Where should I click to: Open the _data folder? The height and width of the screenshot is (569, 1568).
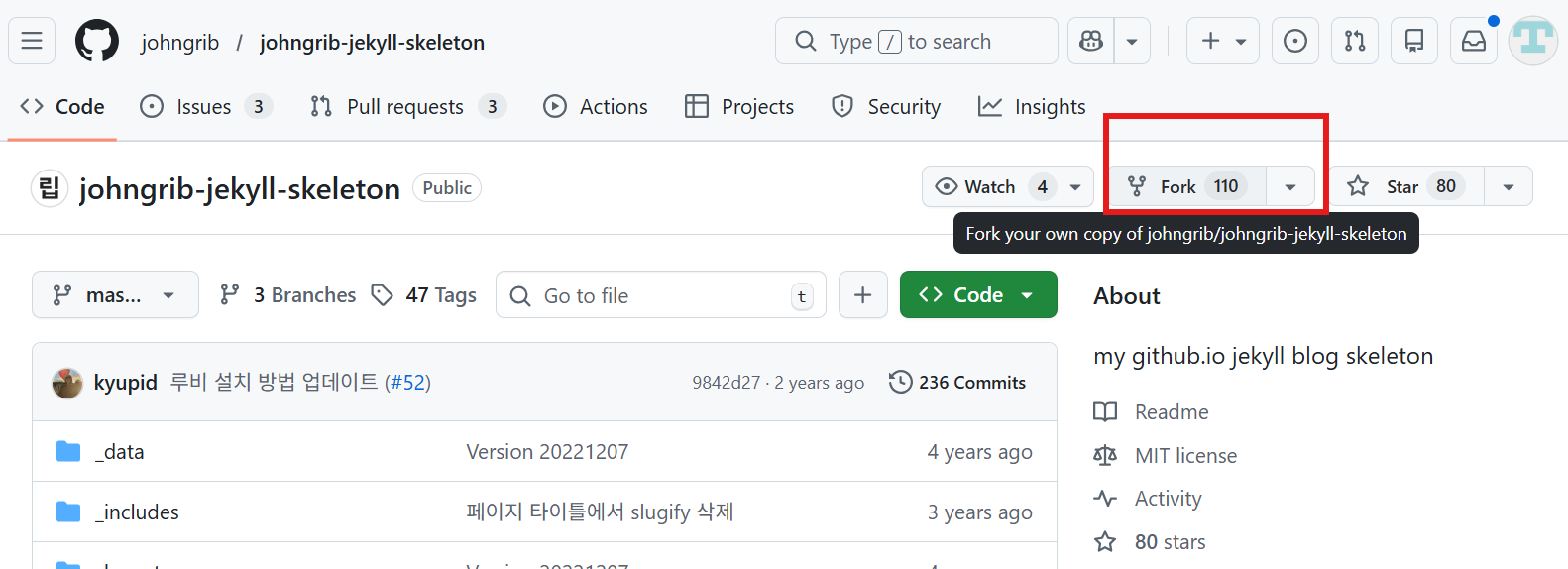click(120, 452)
